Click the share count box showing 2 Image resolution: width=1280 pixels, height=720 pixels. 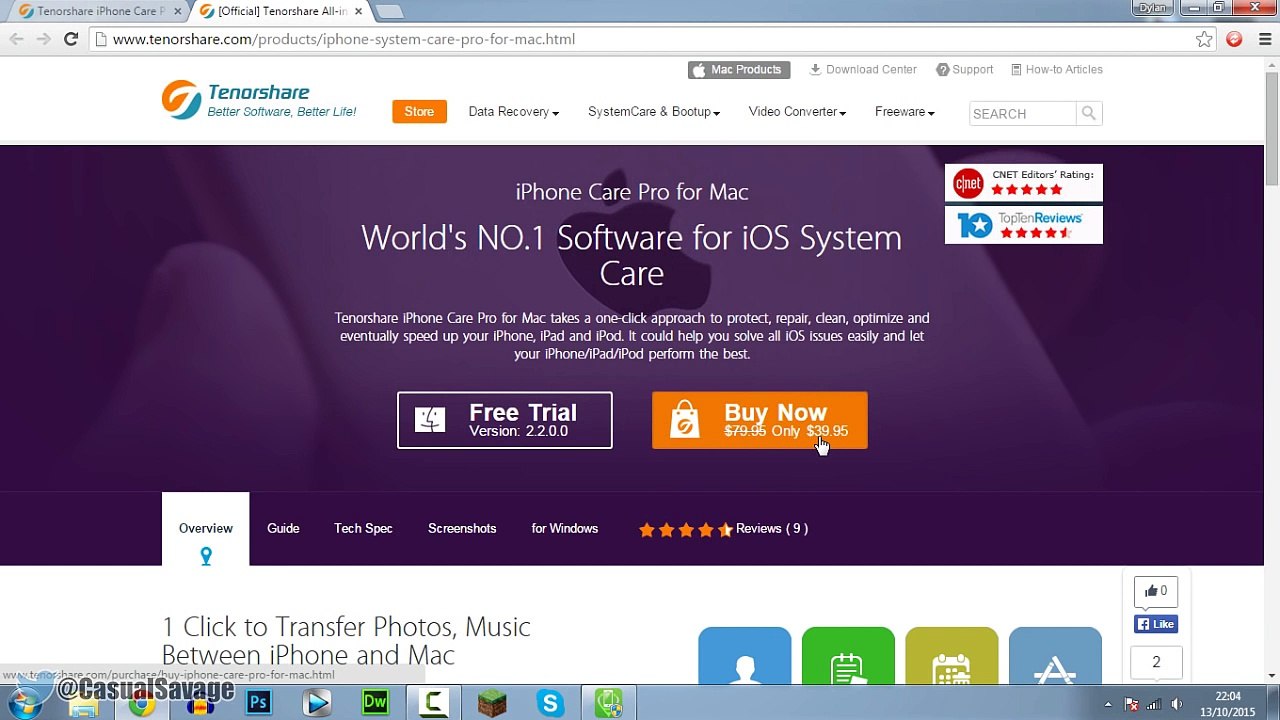tap(1156, 662)
